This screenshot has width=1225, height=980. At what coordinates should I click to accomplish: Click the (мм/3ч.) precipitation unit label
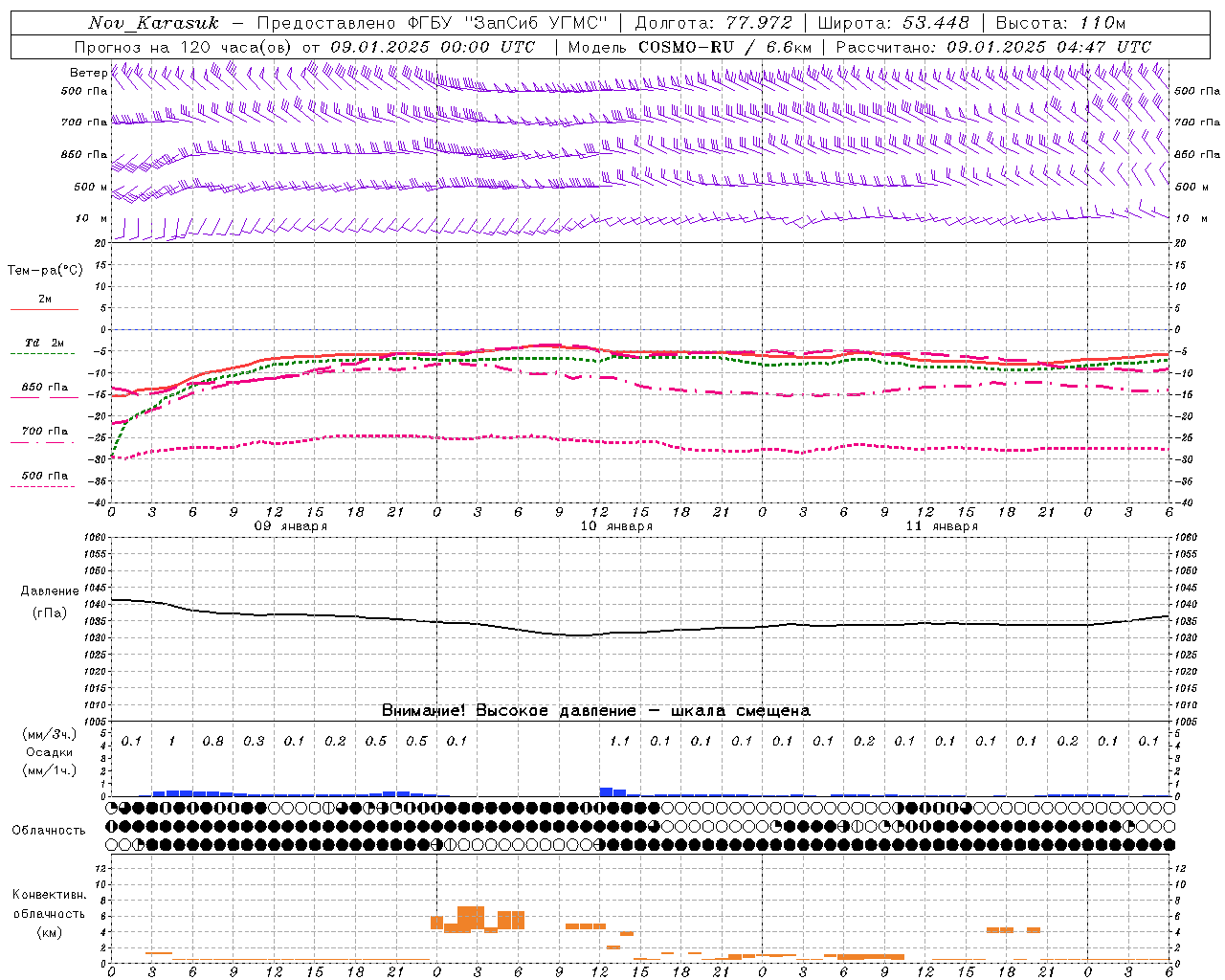[50, 734]
